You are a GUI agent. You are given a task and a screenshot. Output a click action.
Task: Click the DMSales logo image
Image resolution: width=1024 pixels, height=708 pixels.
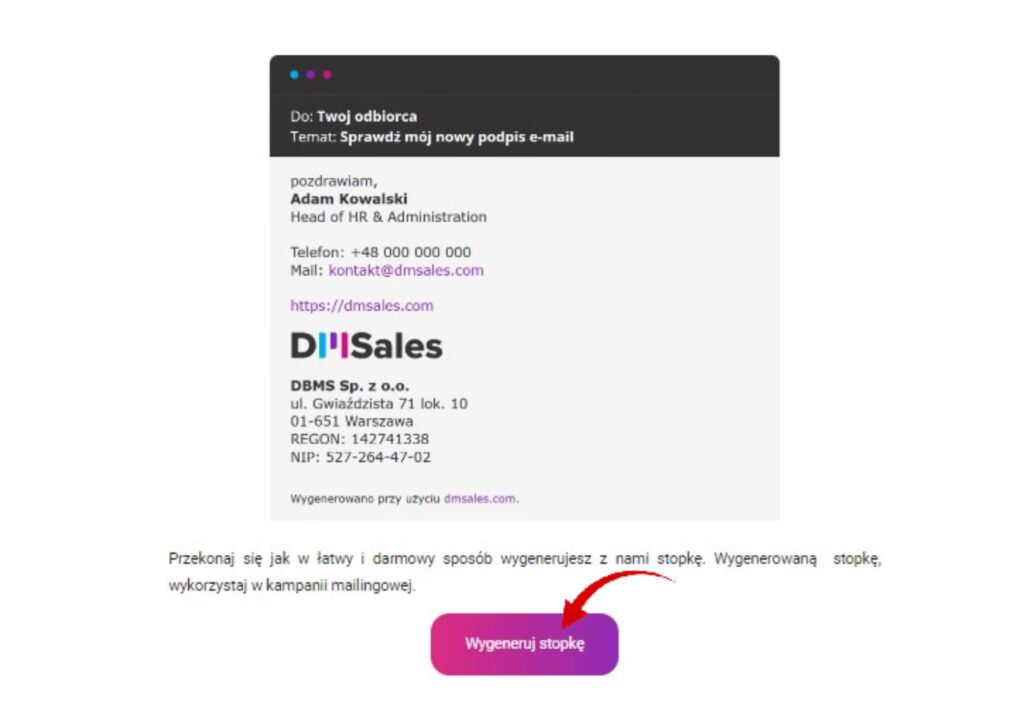click(x=366, y=346)
